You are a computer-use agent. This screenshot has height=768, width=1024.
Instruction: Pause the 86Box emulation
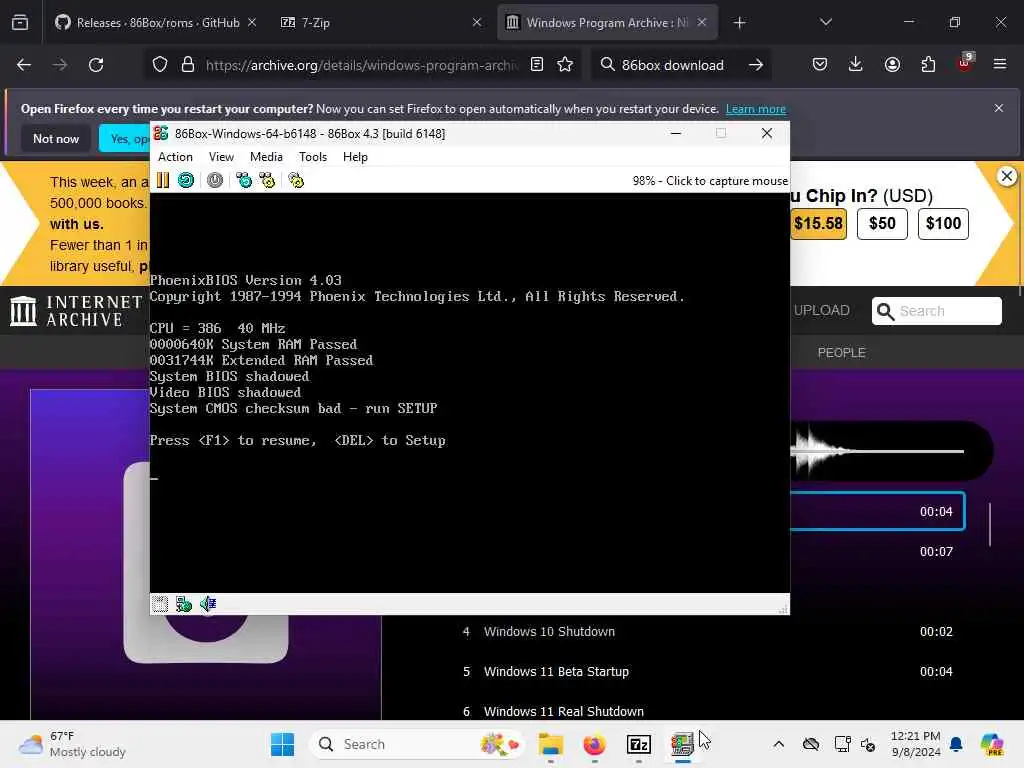pyautogui.click(x=163, y=180)
